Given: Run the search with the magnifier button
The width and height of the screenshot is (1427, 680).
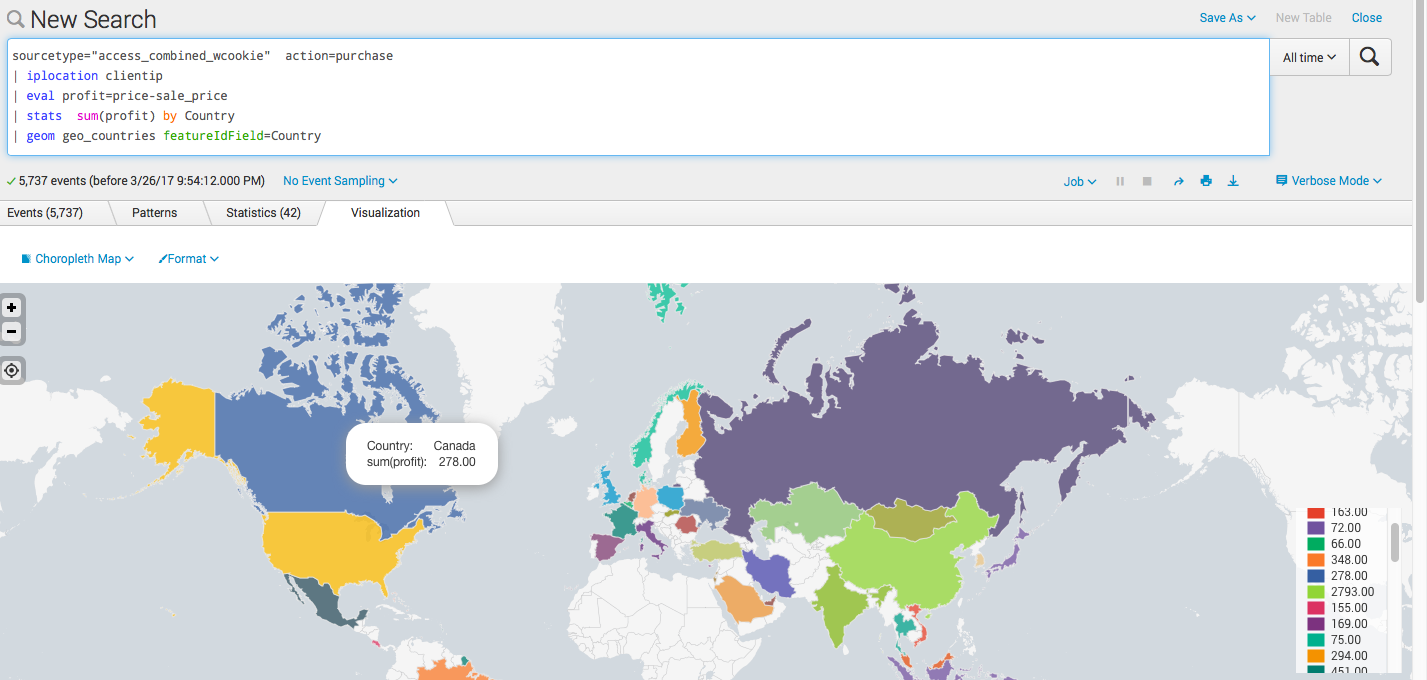Looking at the screenshot, I should click(1369, 57).
